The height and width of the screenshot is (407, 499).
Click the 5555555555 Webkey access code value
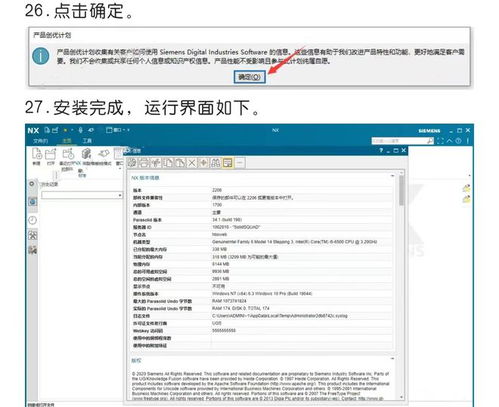click(224, 331)
